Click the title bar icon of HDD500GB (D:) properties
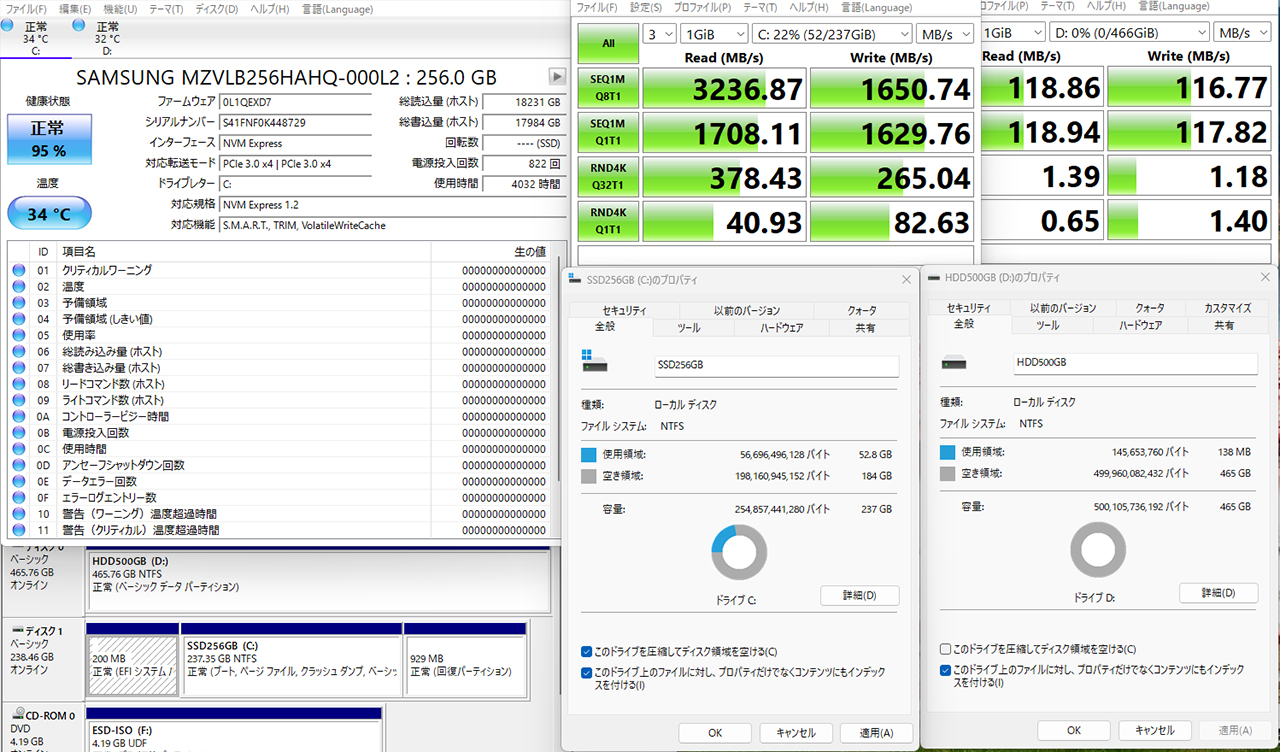Viewport: 1280px width, 752px height. (x=933, y=278)
